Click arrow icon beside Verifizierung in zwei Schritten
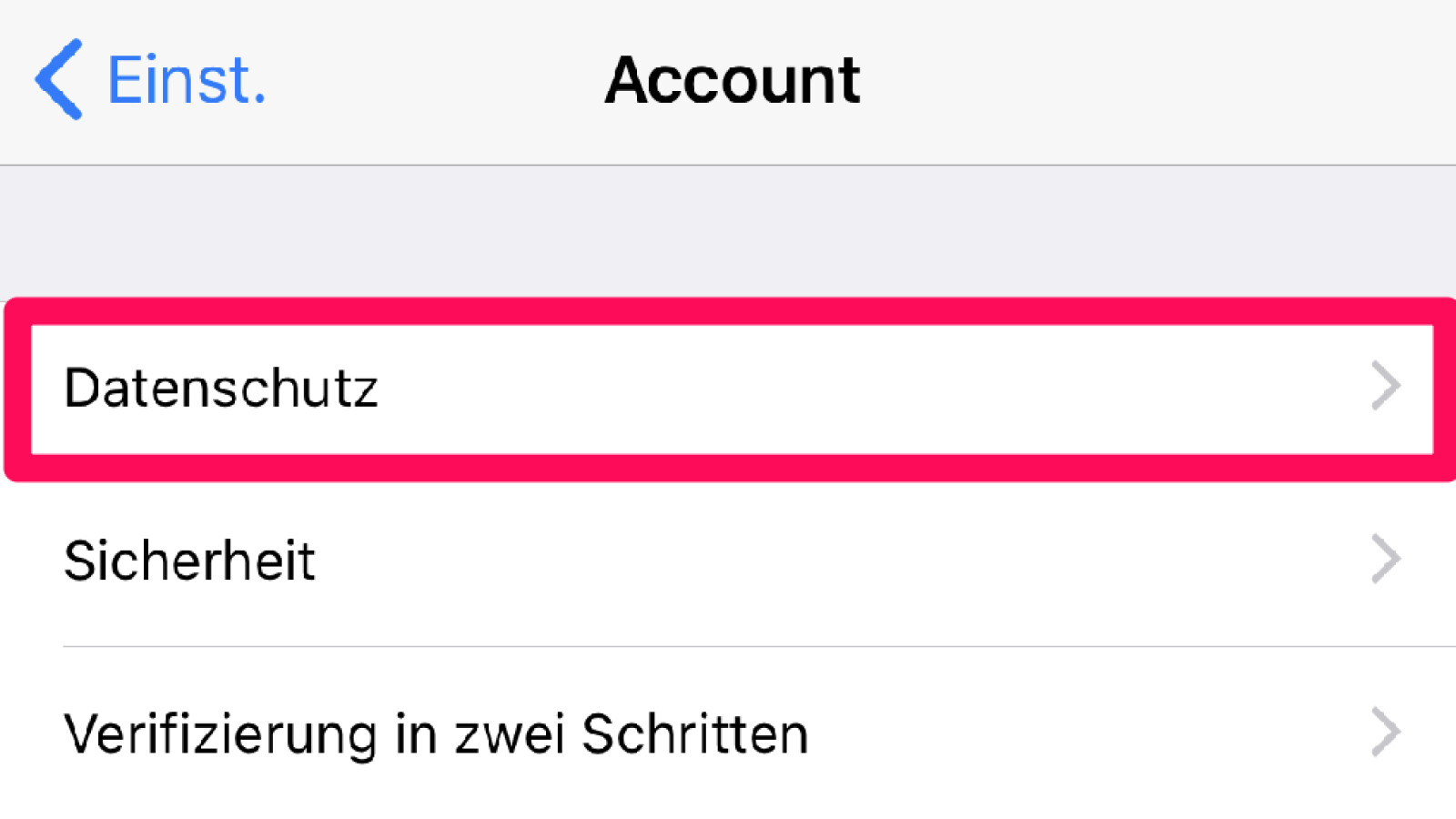The width and height of the screenshot is (1456, 819). pyautogui.click(x=1385, y=732)
